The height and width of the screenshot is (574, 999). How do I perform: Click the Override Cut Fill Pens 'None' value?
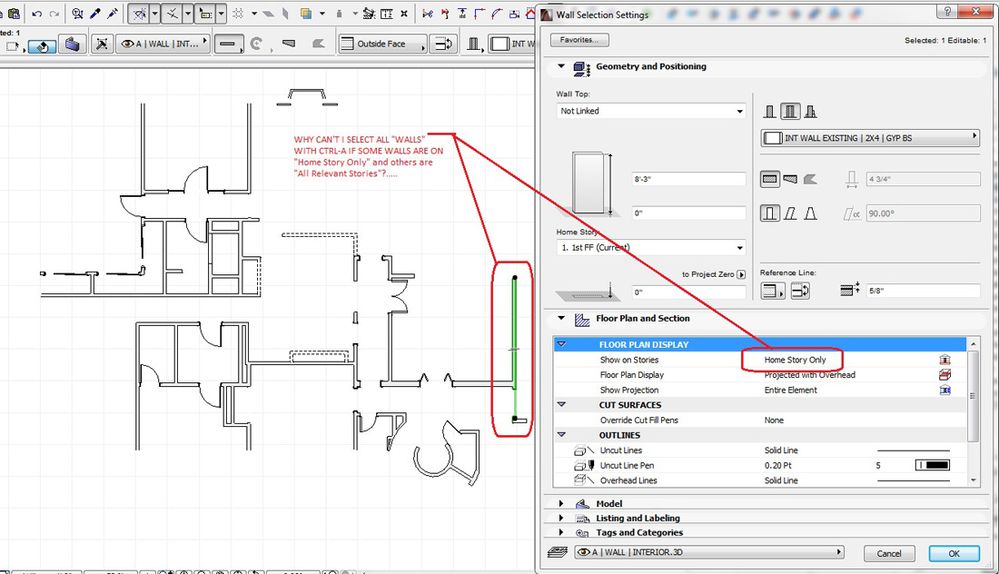point(773,420)
